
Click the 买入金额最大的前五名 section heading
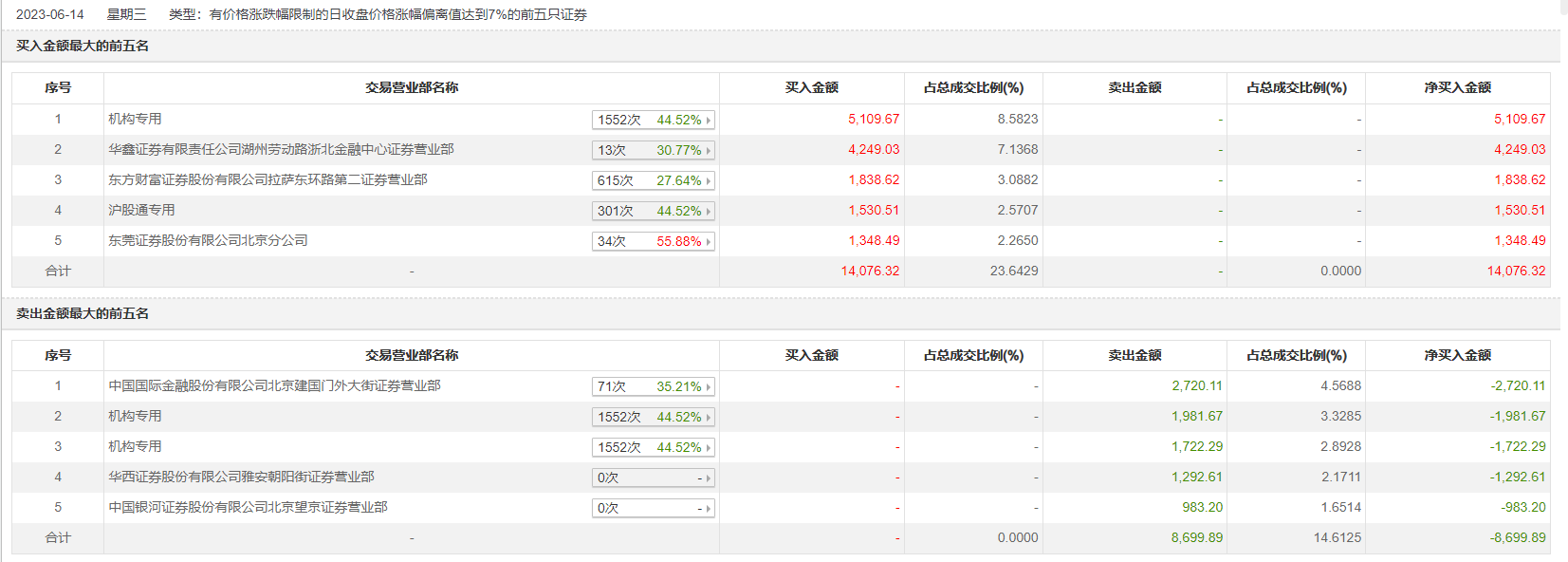[x=83, y=46]
